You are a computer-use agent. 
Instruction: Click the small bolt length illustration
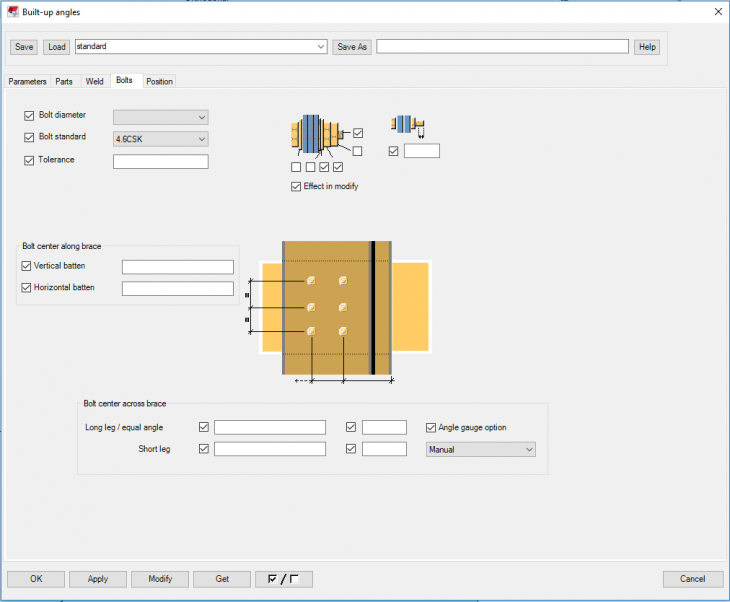(x=408, y=126)
